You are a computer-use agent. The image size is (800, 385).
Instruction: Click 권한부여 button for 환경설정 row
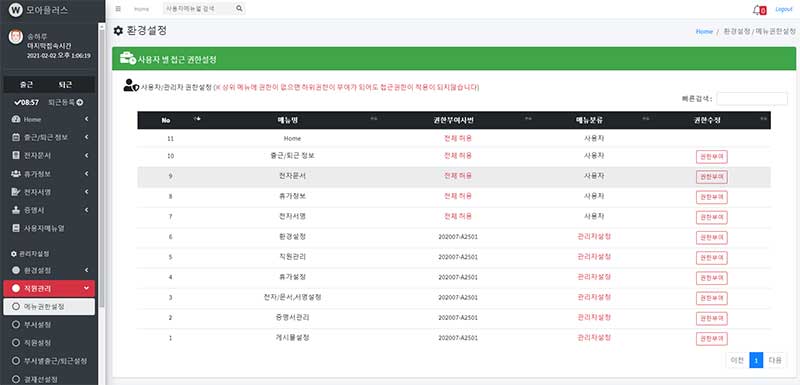tap(712, 238)
